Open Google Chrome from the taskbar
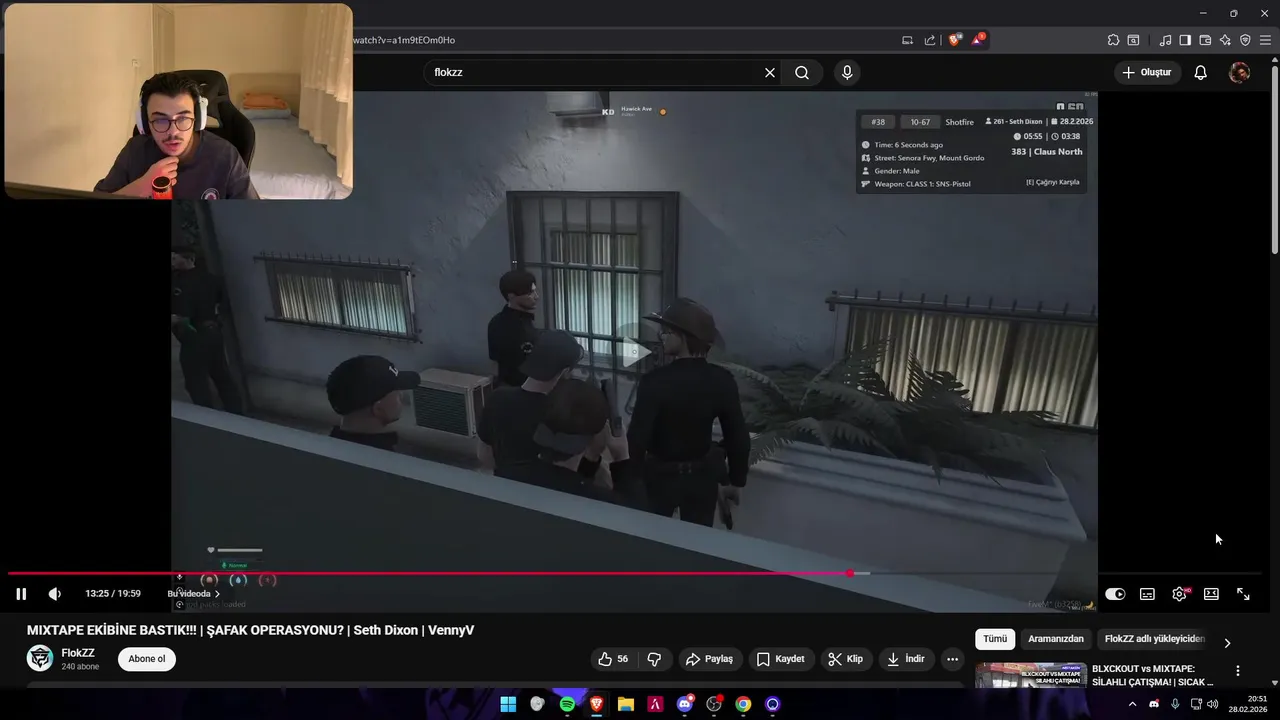Image resolution: width=1280 pixels, height=720 pixels. pyautogui.click(x=743, y=704)
